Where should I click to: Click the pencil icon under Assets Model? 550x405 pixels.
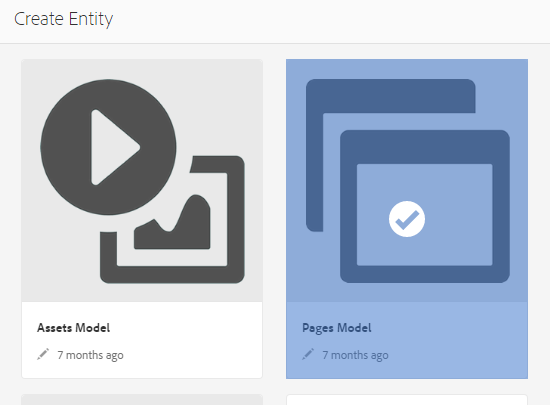[x=43, y=354]
